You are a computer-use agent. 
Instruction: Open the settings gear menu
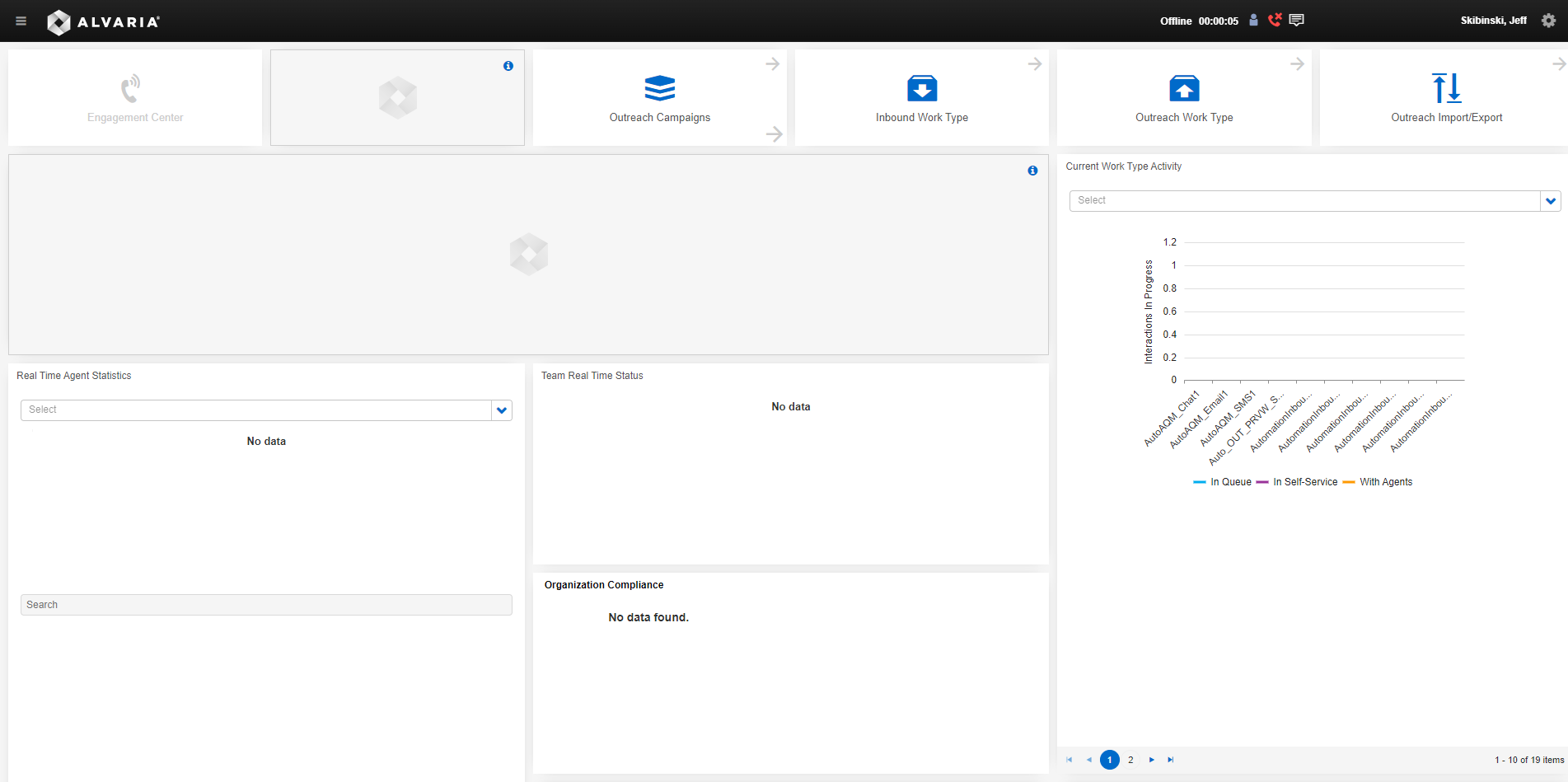point(1548,21)
